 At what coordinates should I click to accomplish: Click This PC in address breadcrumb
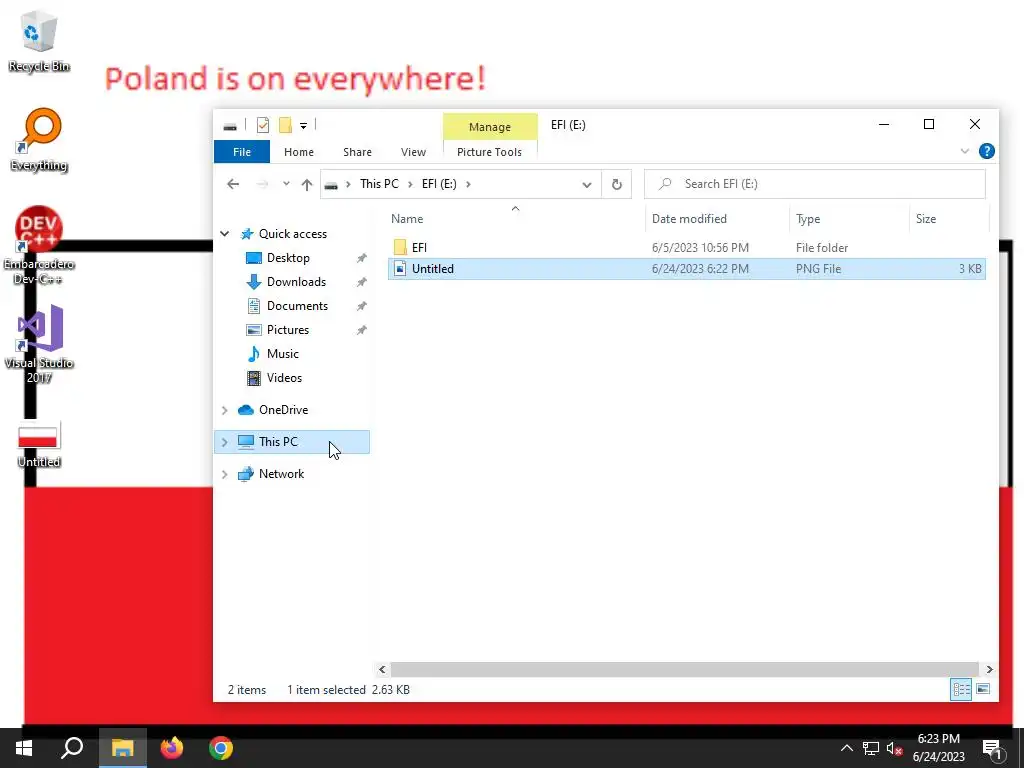click(379, 184)
